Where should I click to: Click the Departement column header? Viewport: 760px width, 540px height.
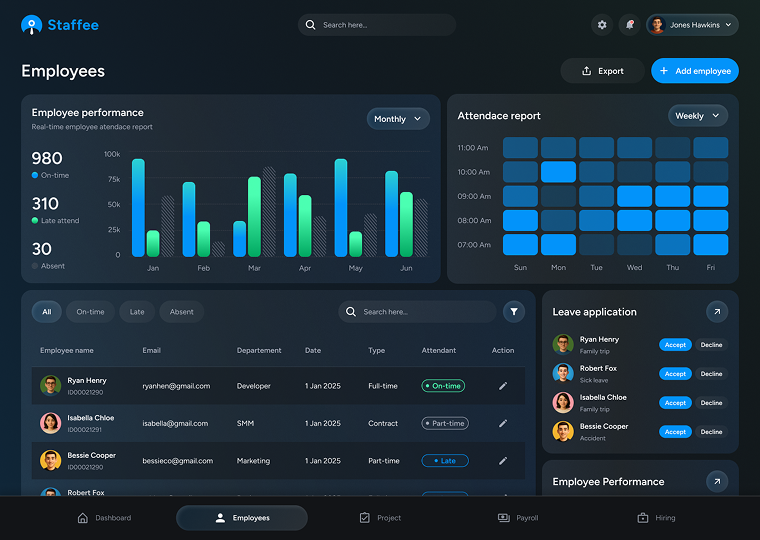[x=259, y=350]
